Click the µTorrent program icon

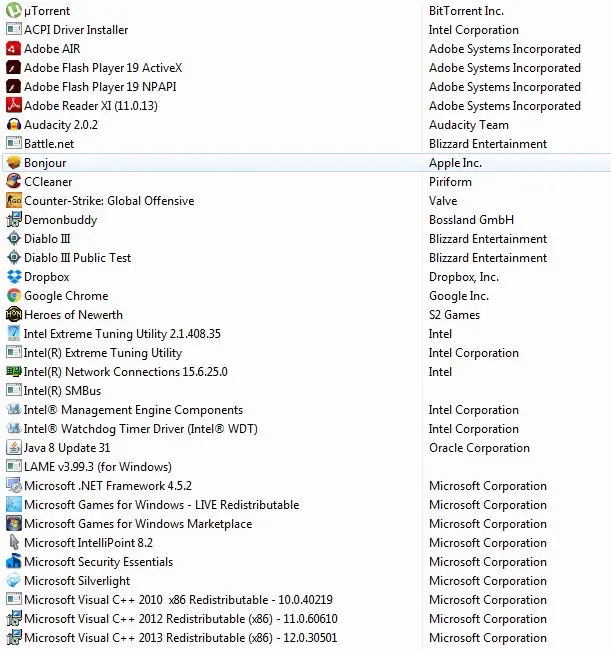pyautogui.click(x=14, y=10)
